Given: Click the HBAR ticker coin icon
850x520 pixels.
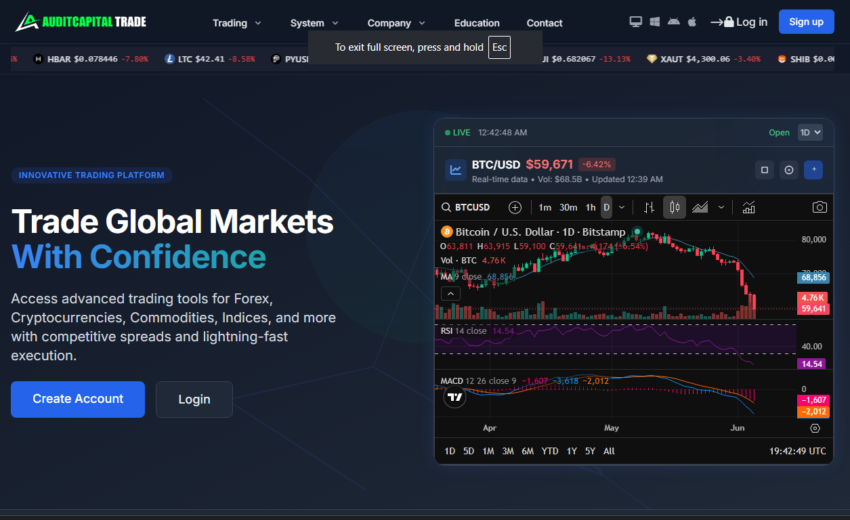Looking at the screenshot, I should tap(38, 59).
